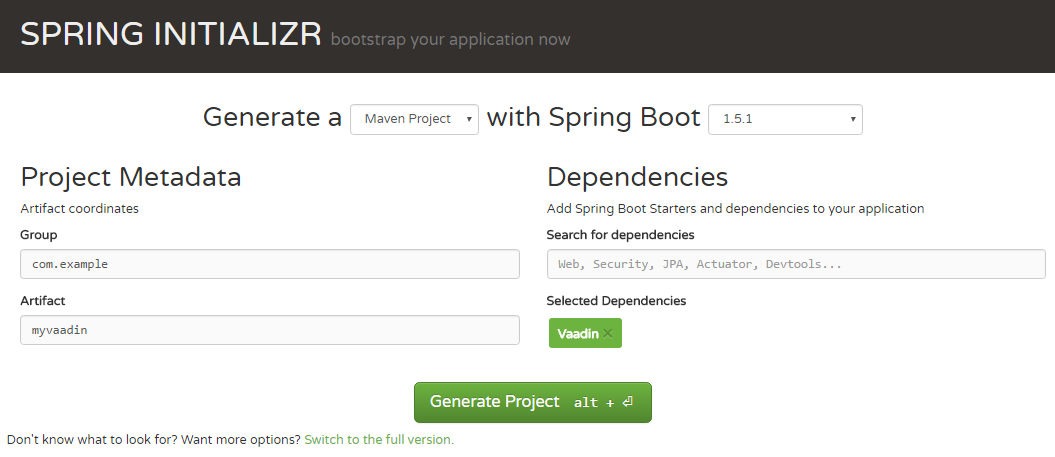The width and height of the screenshot is (1055, 457).
Task: Click the Artifact coordinates subtitle text
Action: click(80, 209)
